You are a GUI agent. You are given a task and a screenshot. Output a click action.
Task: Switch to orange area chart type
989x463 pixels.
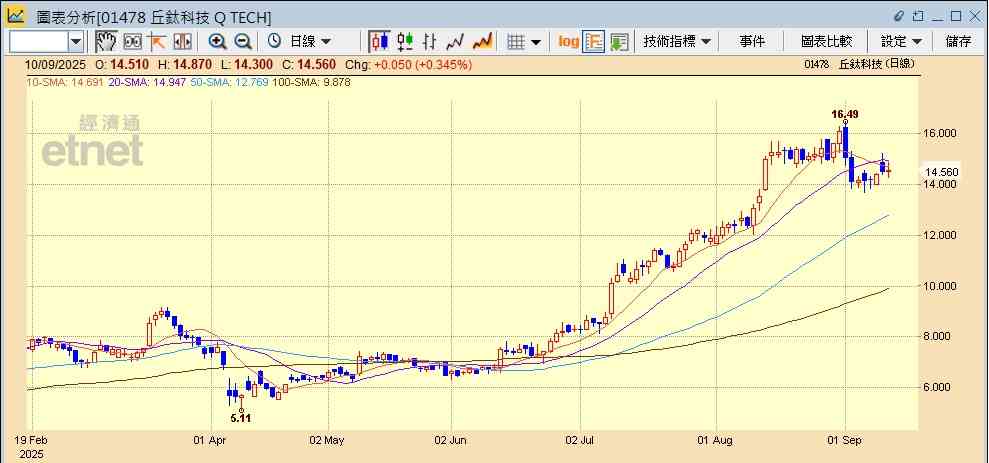[x=482, y=42]
